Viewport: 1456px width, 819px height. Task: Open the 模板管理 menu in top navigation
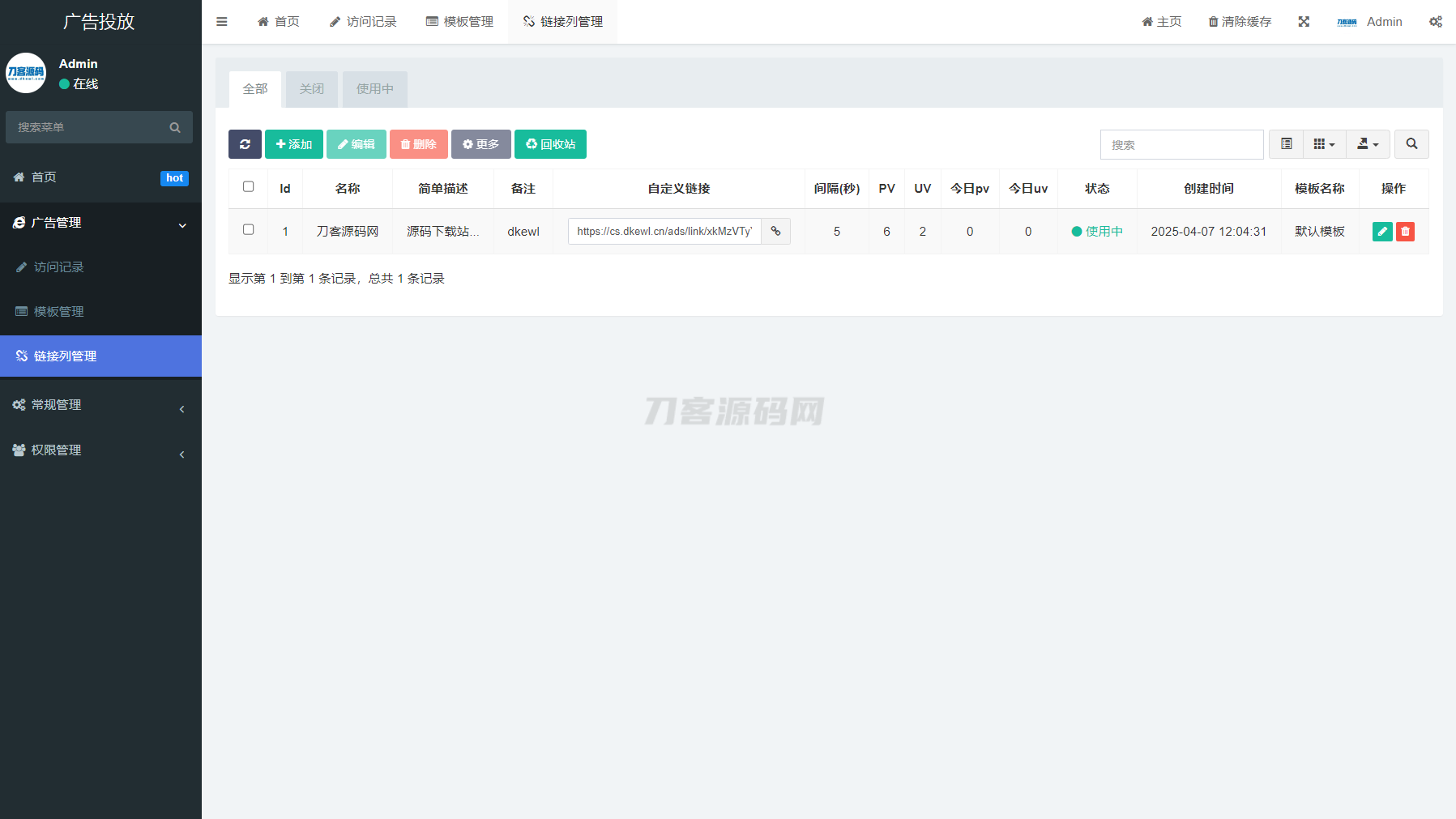[459, 22]
